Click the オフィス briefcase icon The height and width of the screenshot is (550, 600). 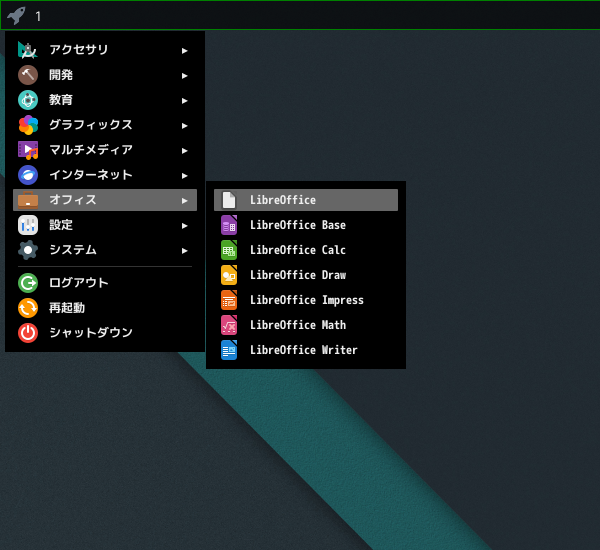tap(28, 200)
